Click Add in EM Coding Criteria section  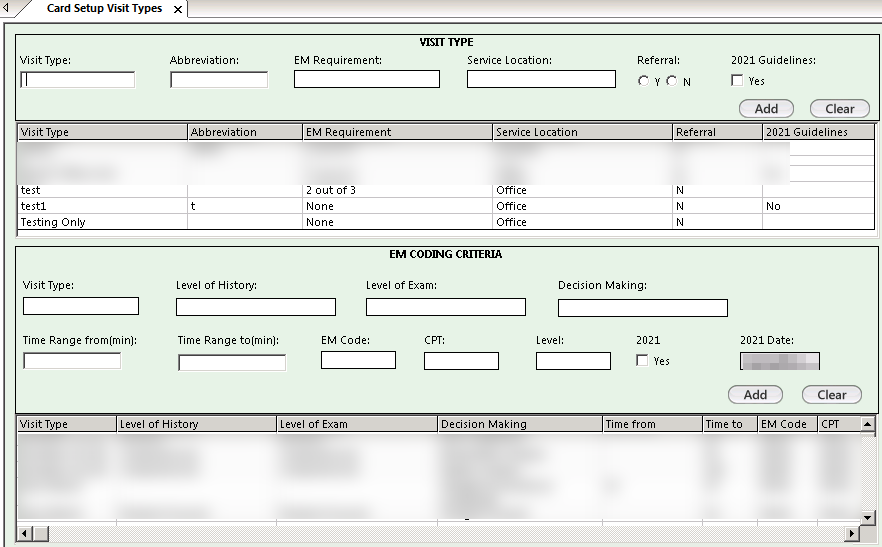pos(755,394)
